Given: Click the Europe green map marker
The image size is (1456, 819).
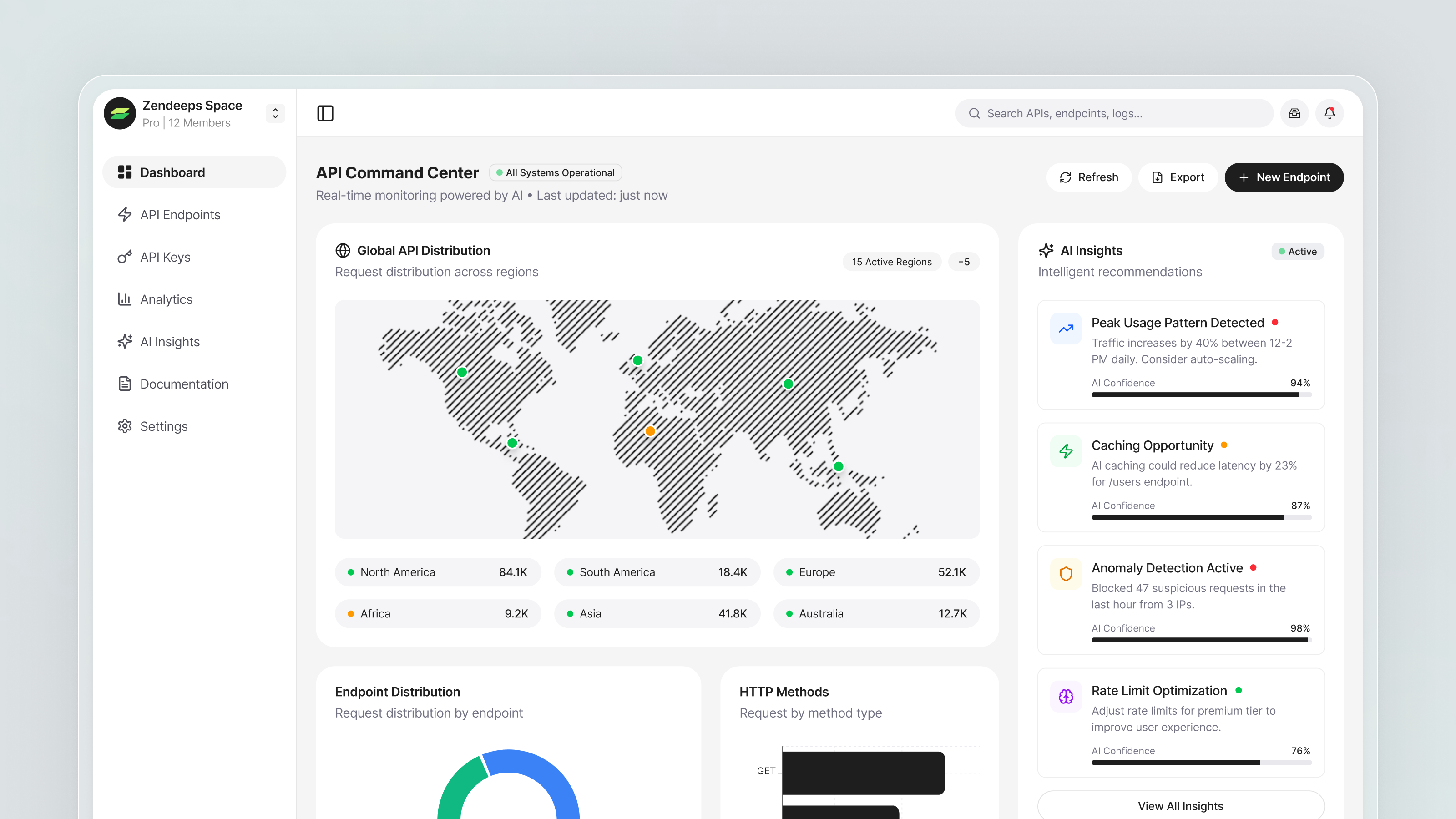Looking at the screenshot, I should pyautogui.click(x=637, y=360).
